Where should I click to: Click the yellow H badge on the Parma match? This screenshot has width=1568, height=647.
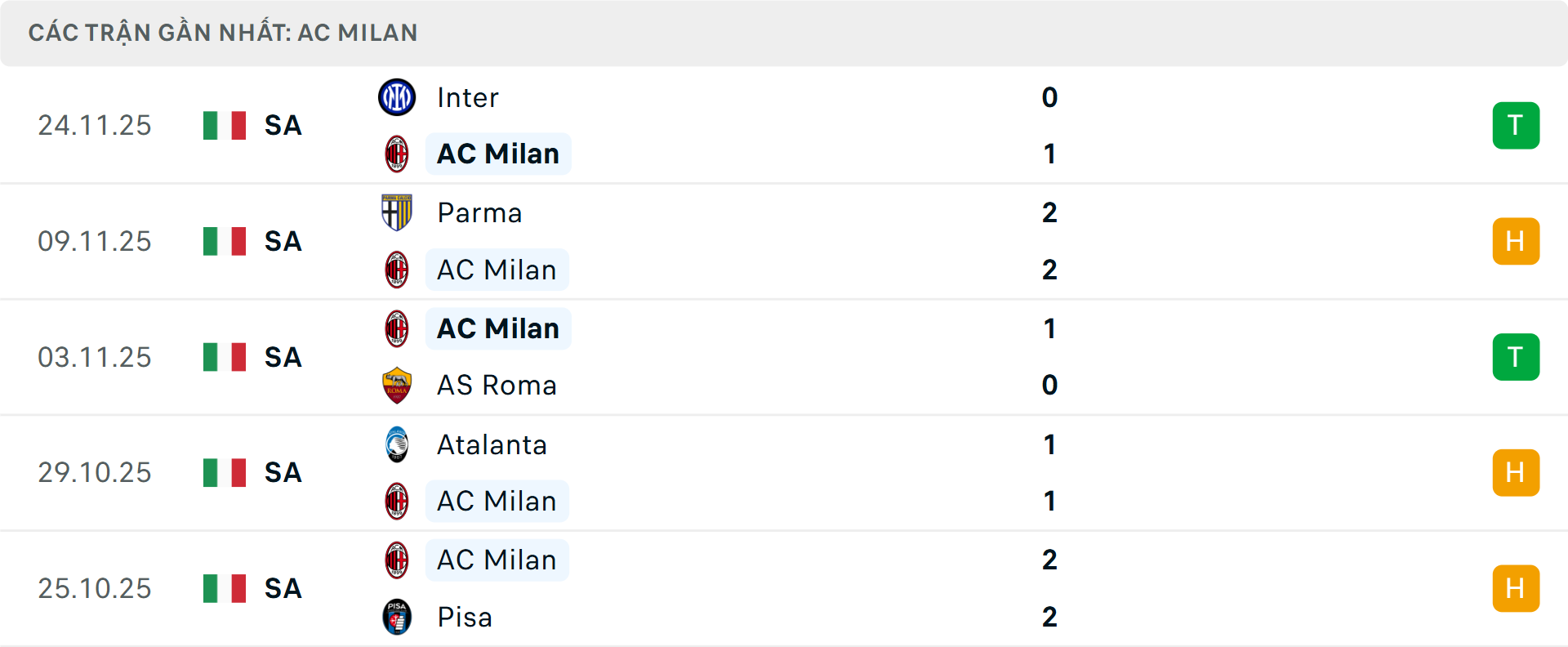tap(1516, 241)
